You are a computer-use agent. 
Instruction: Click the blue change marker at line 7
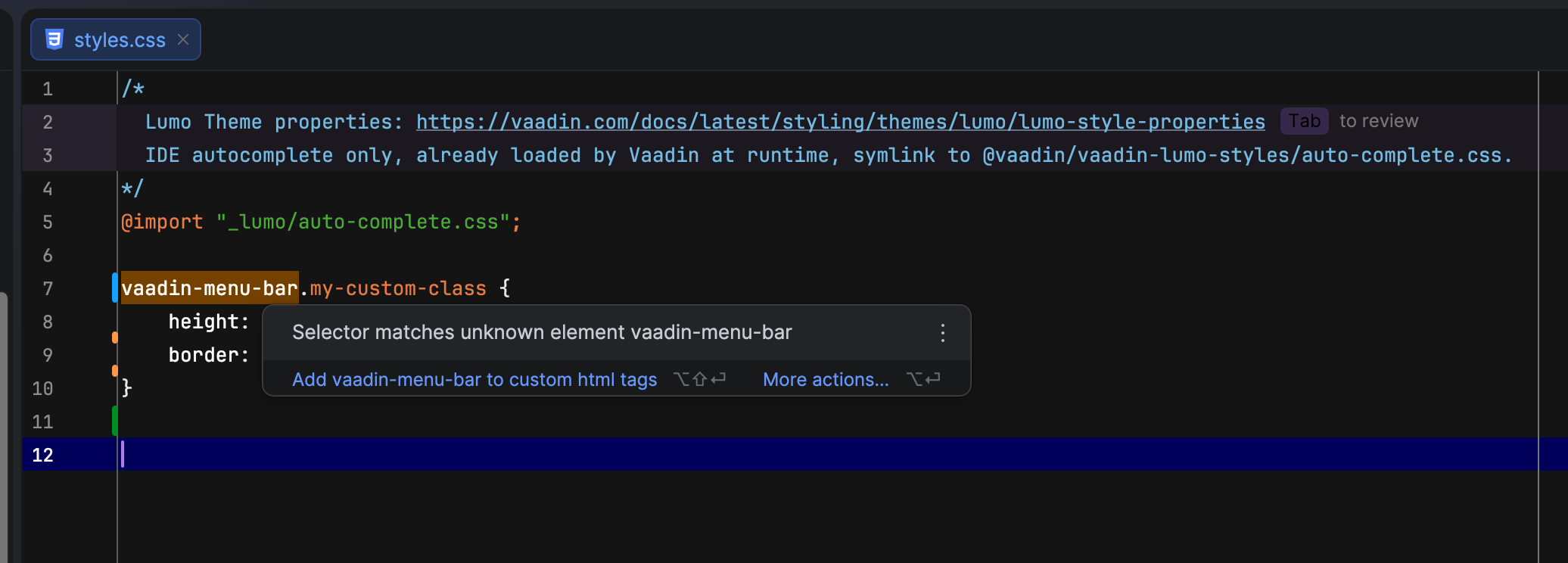click(x=115, y=288)
